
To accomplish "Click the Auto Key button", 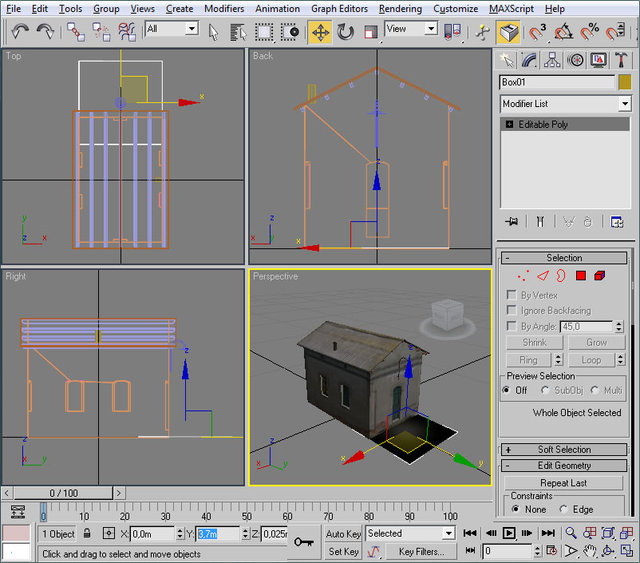I will (x=344, y=534).
